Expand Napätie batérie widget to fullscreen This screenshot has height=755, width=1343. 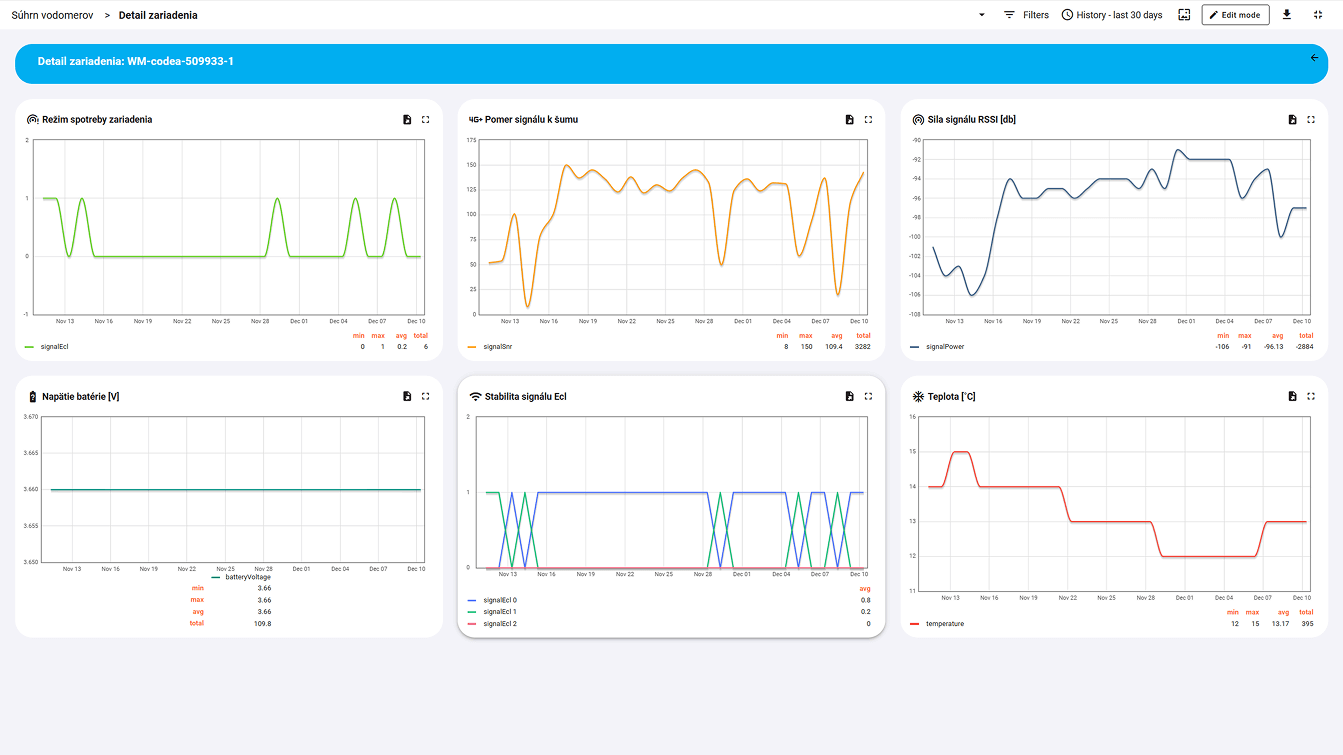click(x=425, y=395)
